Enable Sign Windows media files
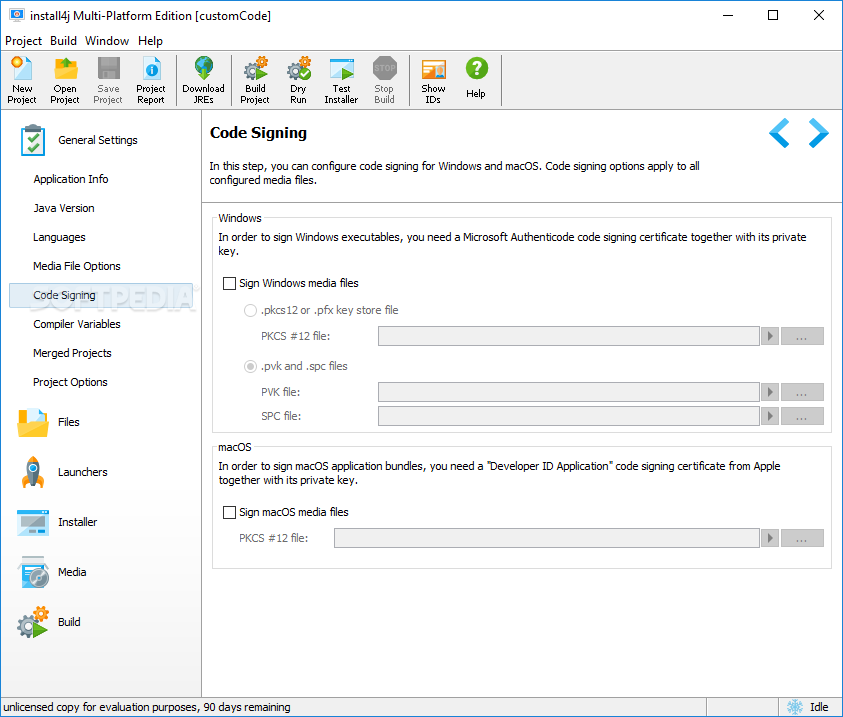The width and height of the screenshot is (843, 717). pyautogui.click(x=230, y=283)
